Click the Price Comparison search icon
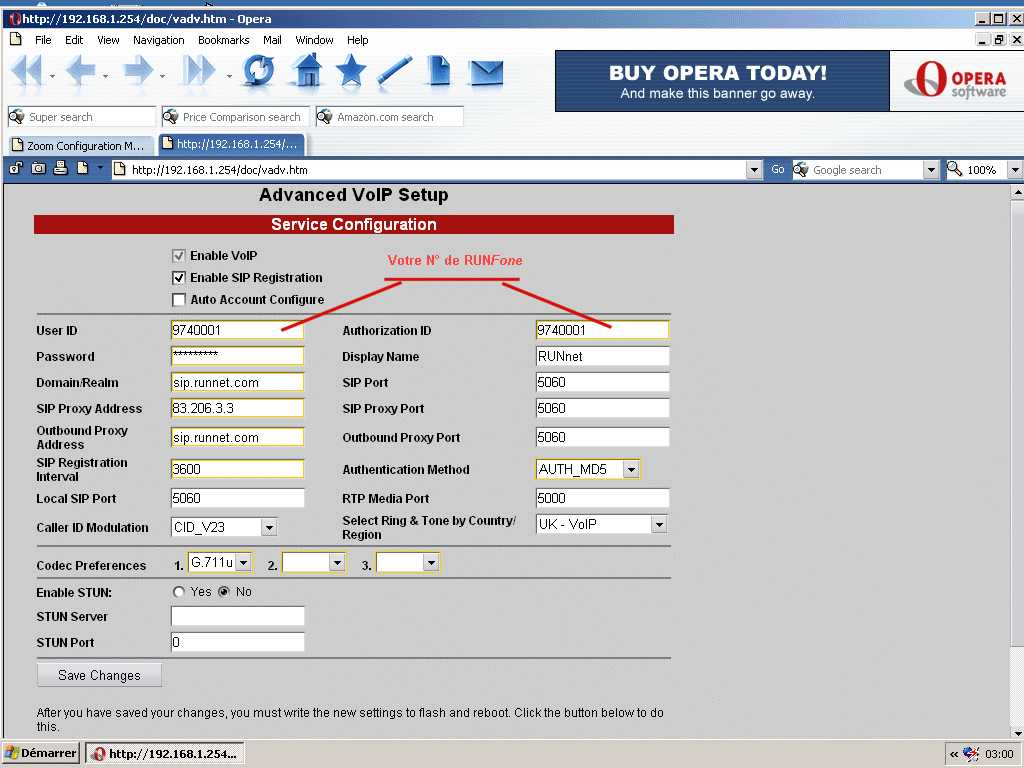The width and height of the screenshot is (1024, 768). pos(170,117)
